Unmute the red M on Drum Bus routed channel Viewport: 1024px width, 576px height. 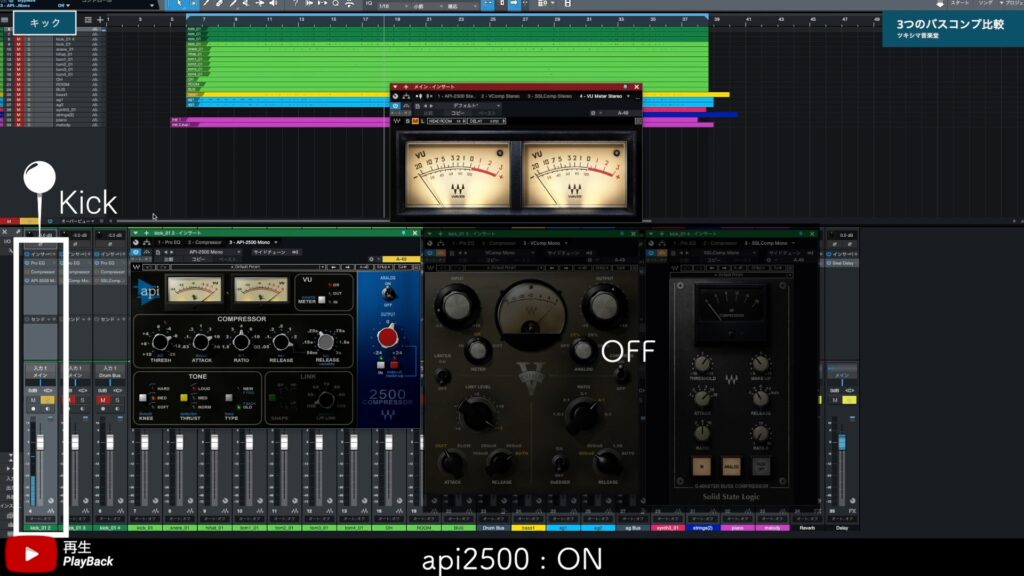[x=103, y=400]
